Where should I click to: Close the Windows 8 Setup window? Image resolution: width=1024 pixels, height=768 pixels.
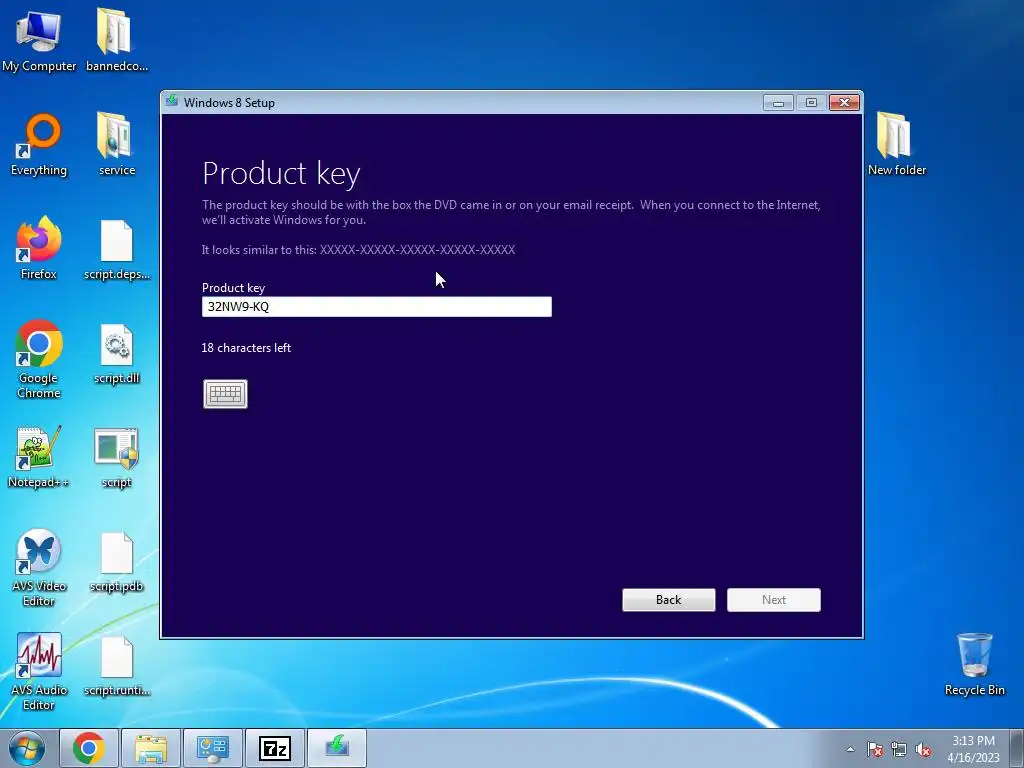click(x=844, y=103)
